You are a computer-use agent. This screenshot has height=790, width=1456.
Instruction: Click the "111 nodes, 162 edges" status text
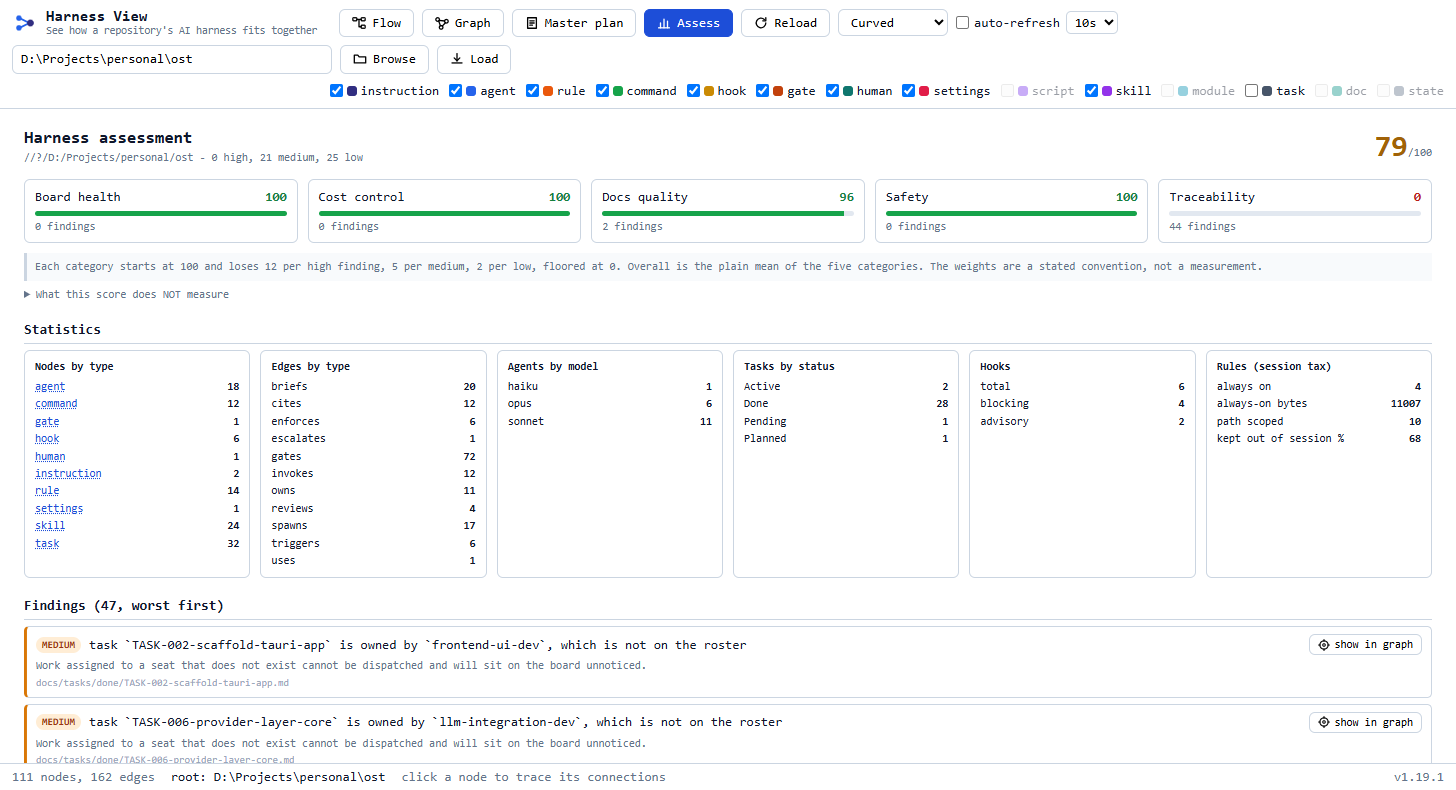click(x=83, y=777)
